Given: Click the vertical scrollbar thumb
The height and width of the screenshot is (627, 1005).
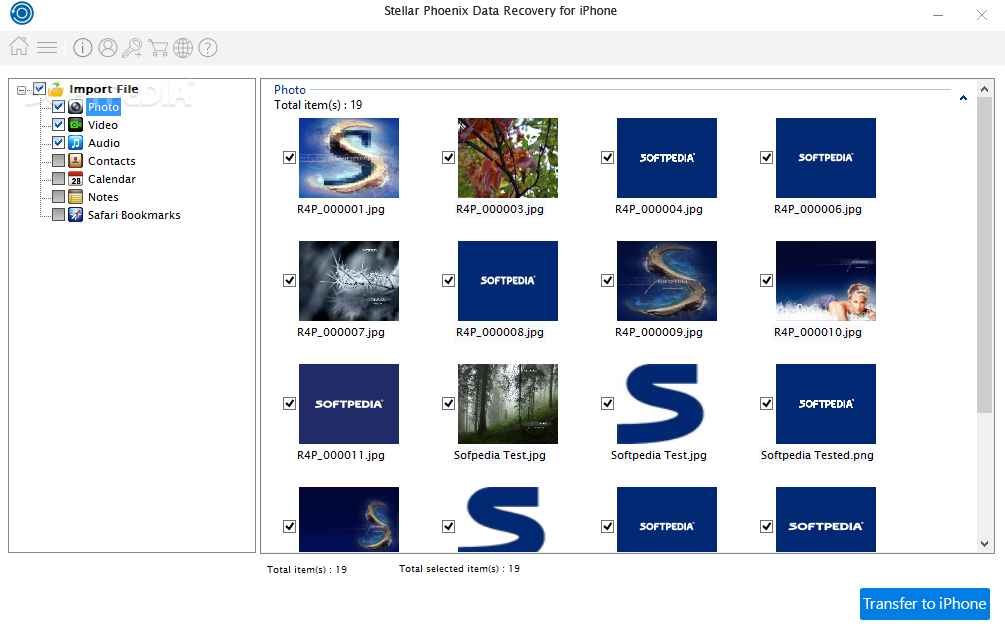Looking at the screenshot, I should (984, 255).
